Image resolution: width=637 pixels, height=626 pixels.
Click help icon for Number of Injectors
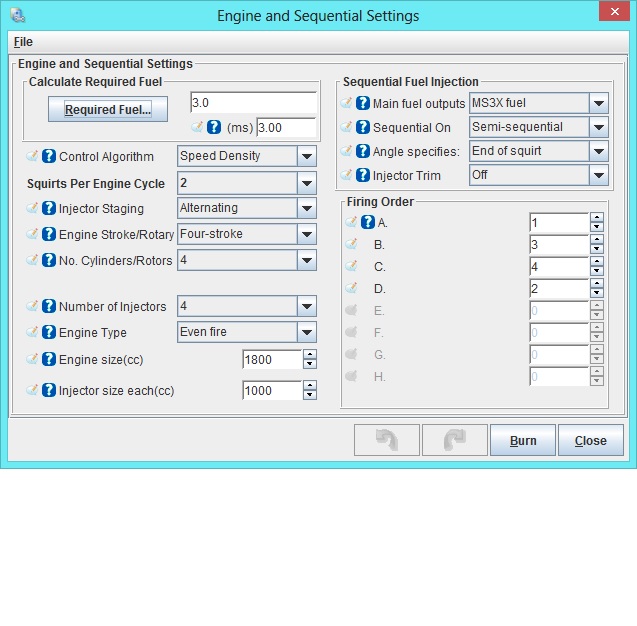49,306
